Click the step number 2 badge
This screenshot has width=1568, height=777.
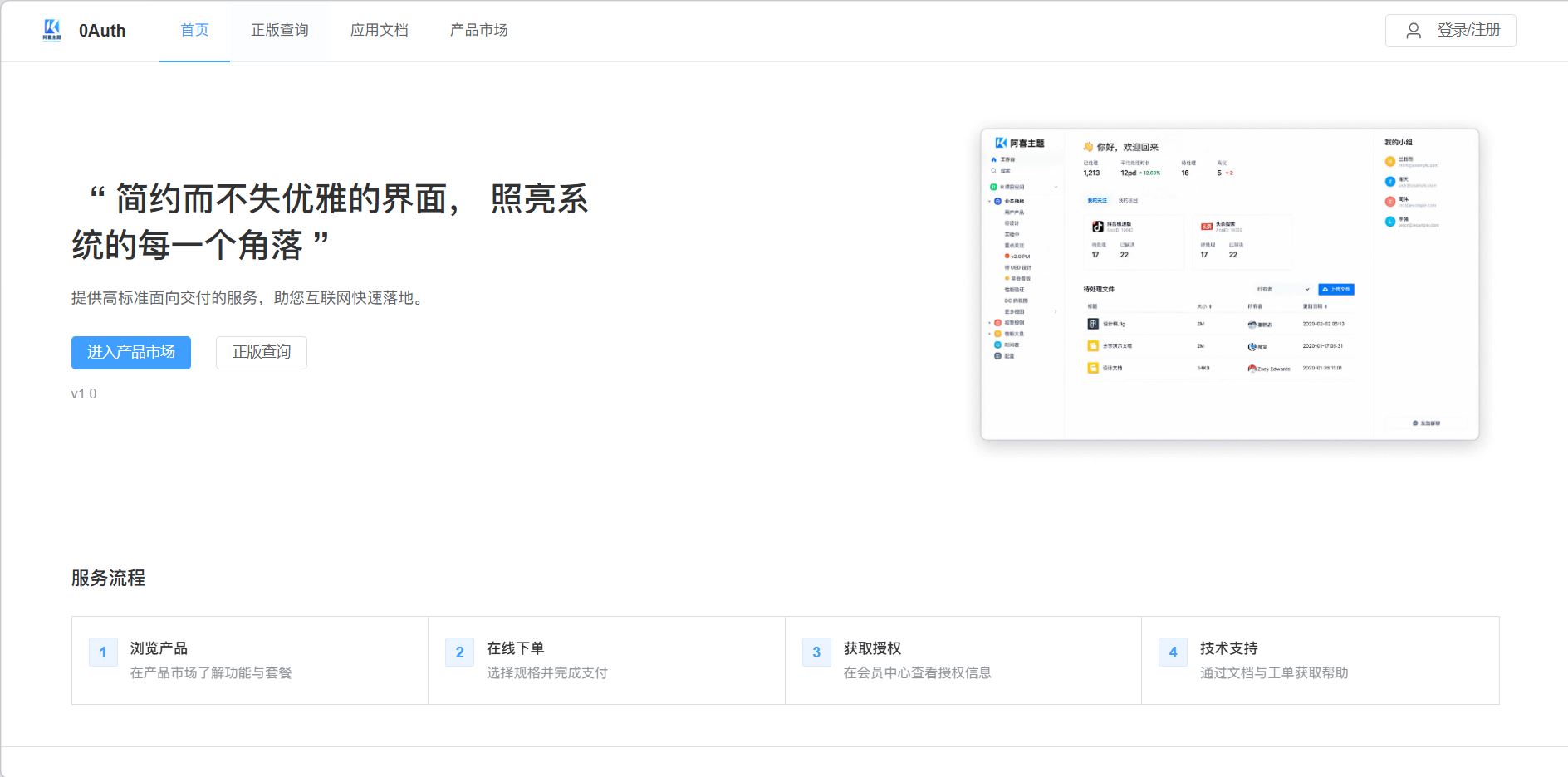[x=459, y=652]
